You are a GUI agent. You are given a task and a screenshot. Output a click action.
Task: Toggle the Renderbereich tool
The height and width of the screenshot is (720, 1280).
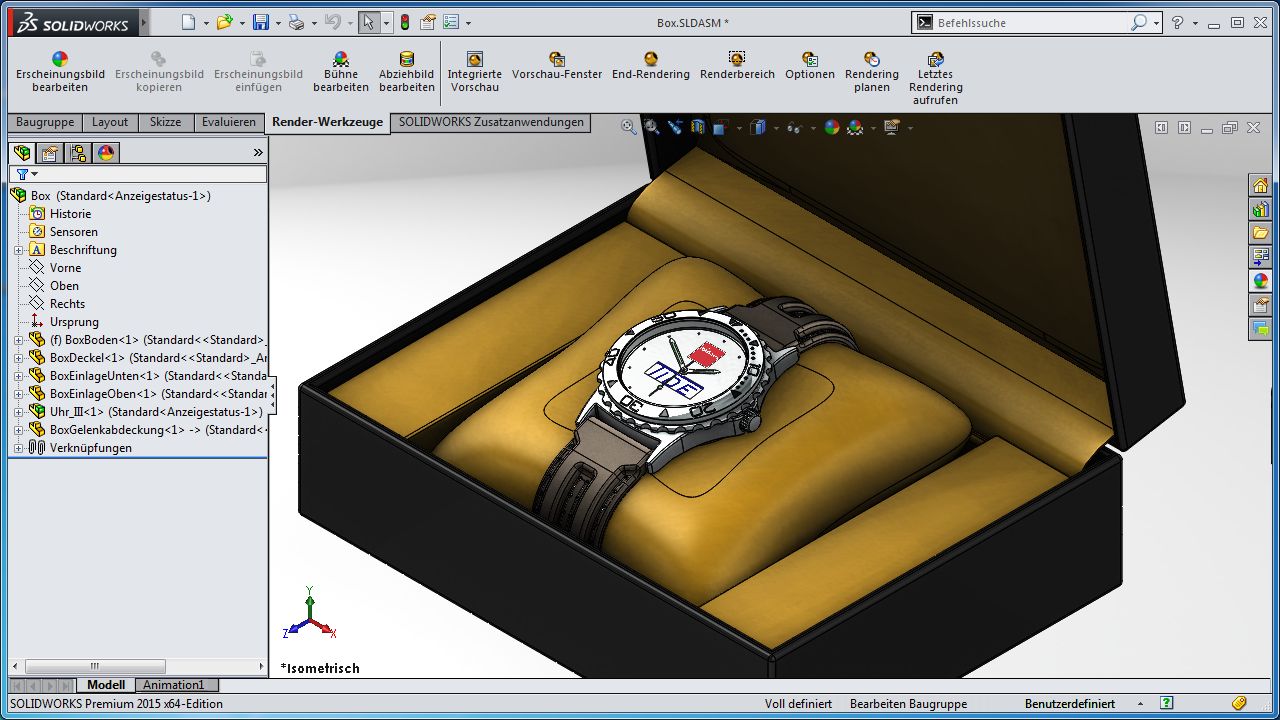[x=737, y=66]
